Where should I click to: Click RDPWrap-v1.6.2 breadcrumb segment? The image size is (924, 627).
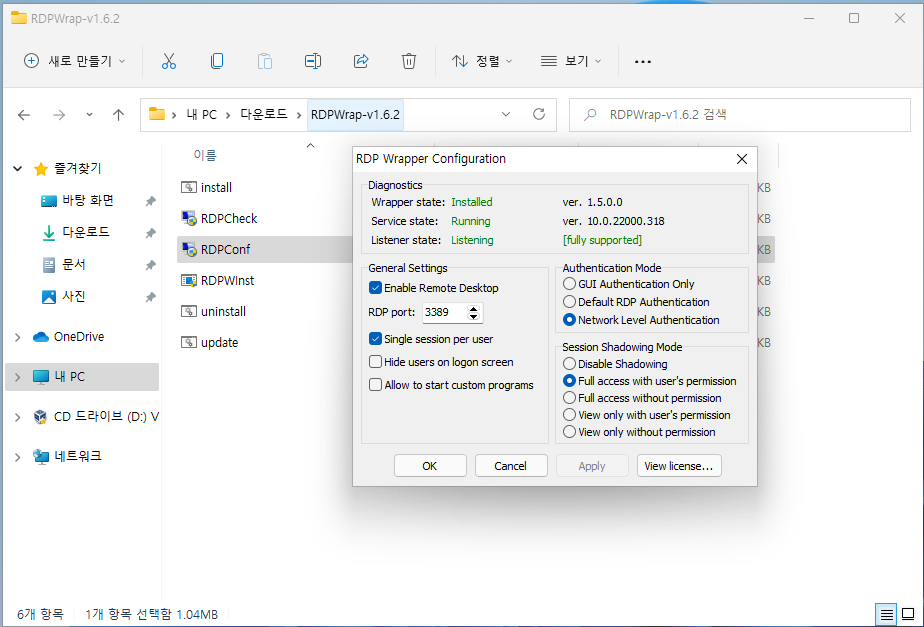pos(355,114)
